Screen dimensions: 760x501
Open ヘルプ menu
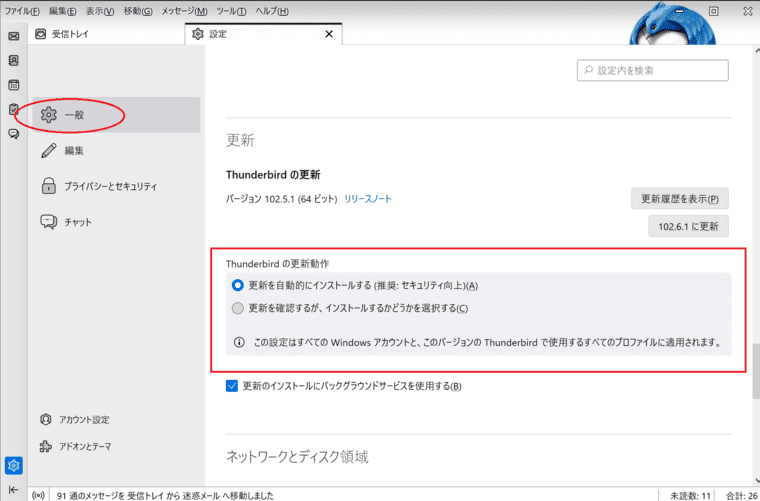click(x=271, y=11)
